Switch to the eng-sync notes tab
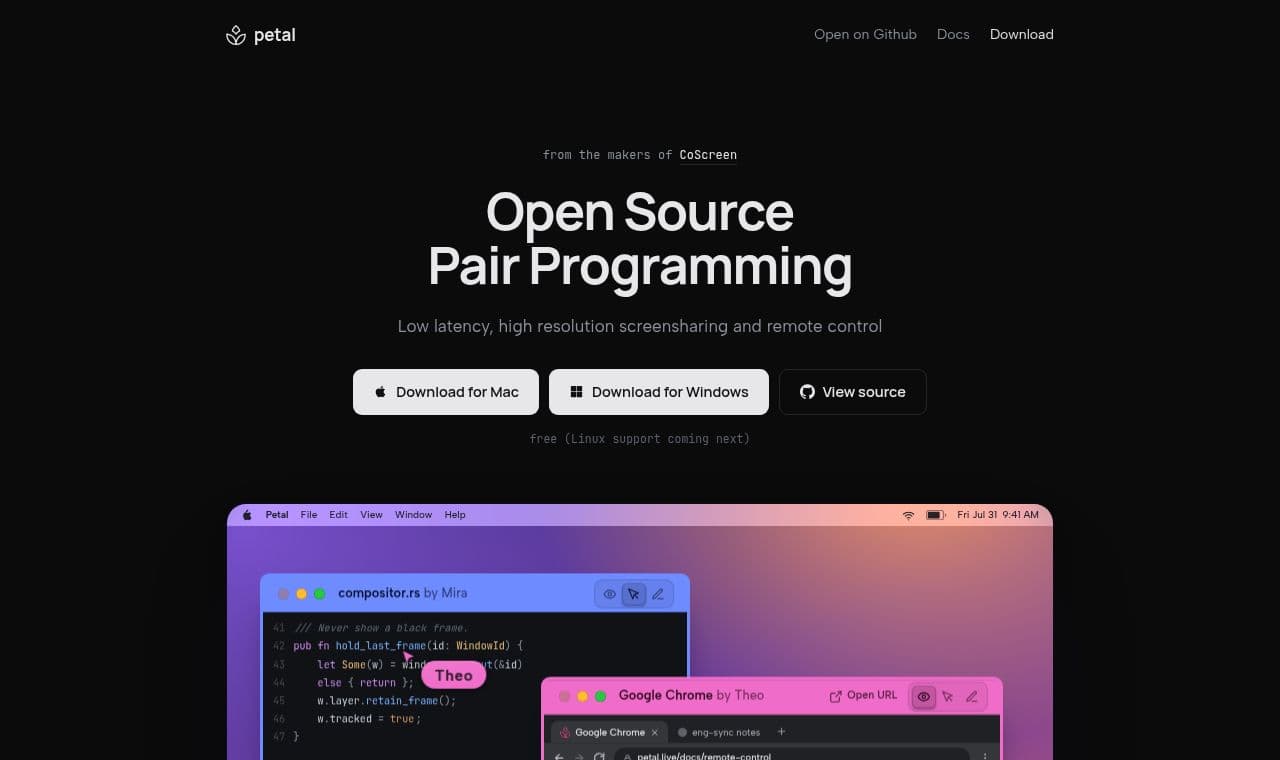The image size is (1280, 760). pos(719,732)
